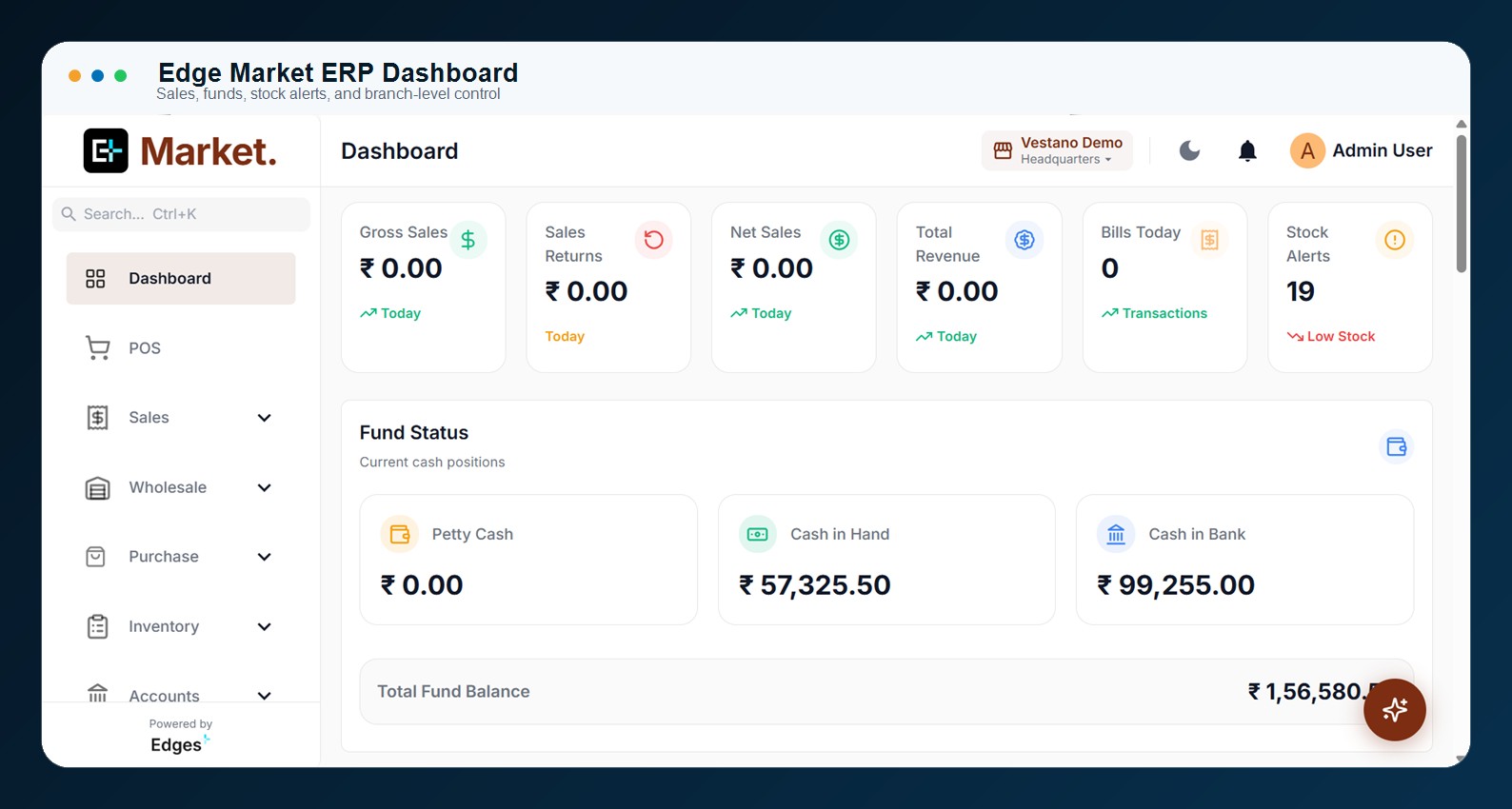Click the Gross Sales dollar icon

[x=468, y=240]
